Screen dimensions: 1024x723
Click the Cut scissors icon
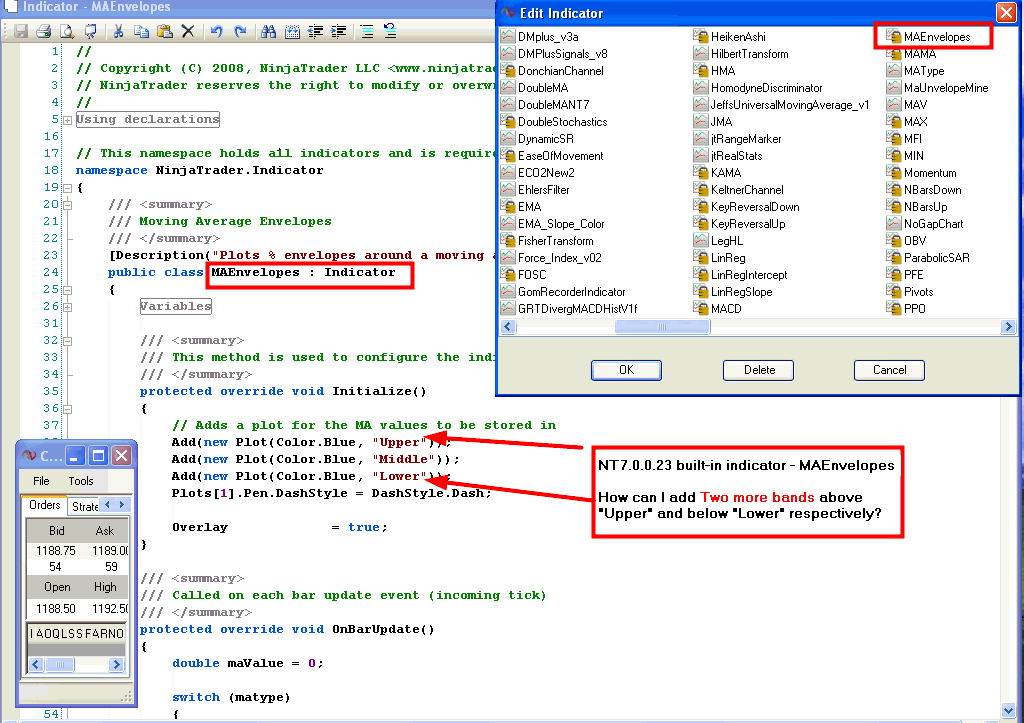pyautogui.click(x=118, y=31)
